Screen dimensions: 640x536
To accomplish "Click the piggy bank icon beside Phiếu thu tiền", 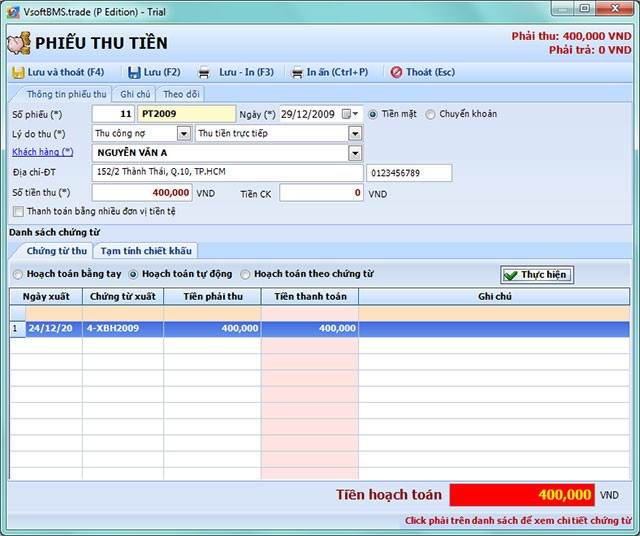I will pyautogui.click(x=18, y=43).
